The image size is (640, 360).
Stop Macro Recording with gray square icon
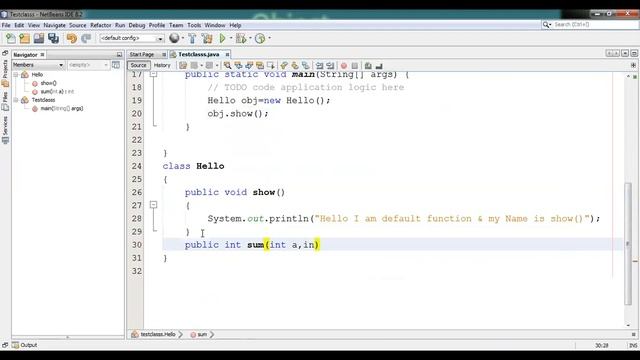pos(355,66)
